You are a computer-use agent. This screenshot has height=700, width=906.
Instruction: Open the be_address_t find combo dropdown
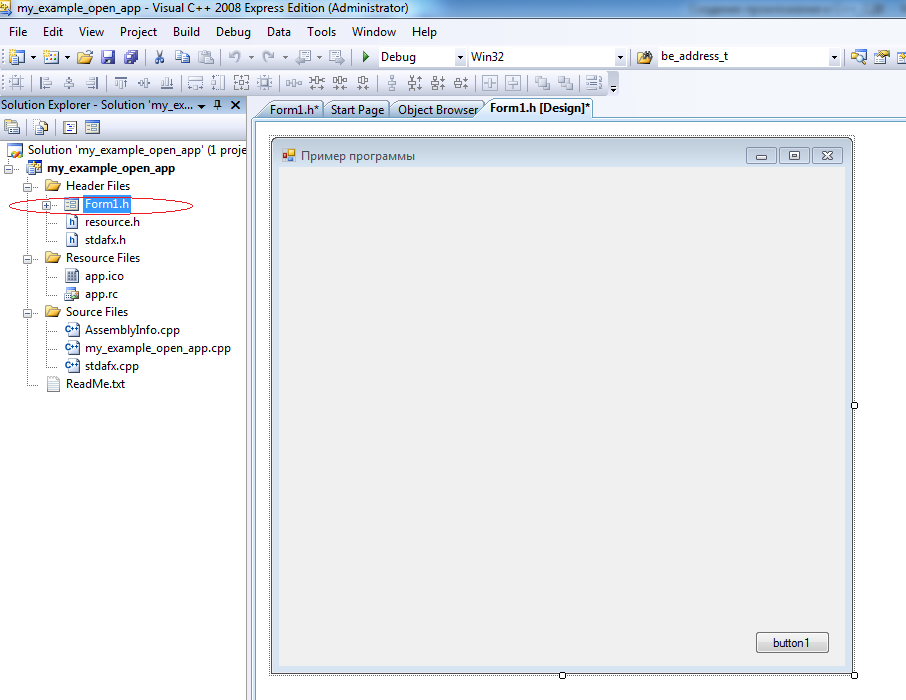pyautogui.click(x=834, y=57)
